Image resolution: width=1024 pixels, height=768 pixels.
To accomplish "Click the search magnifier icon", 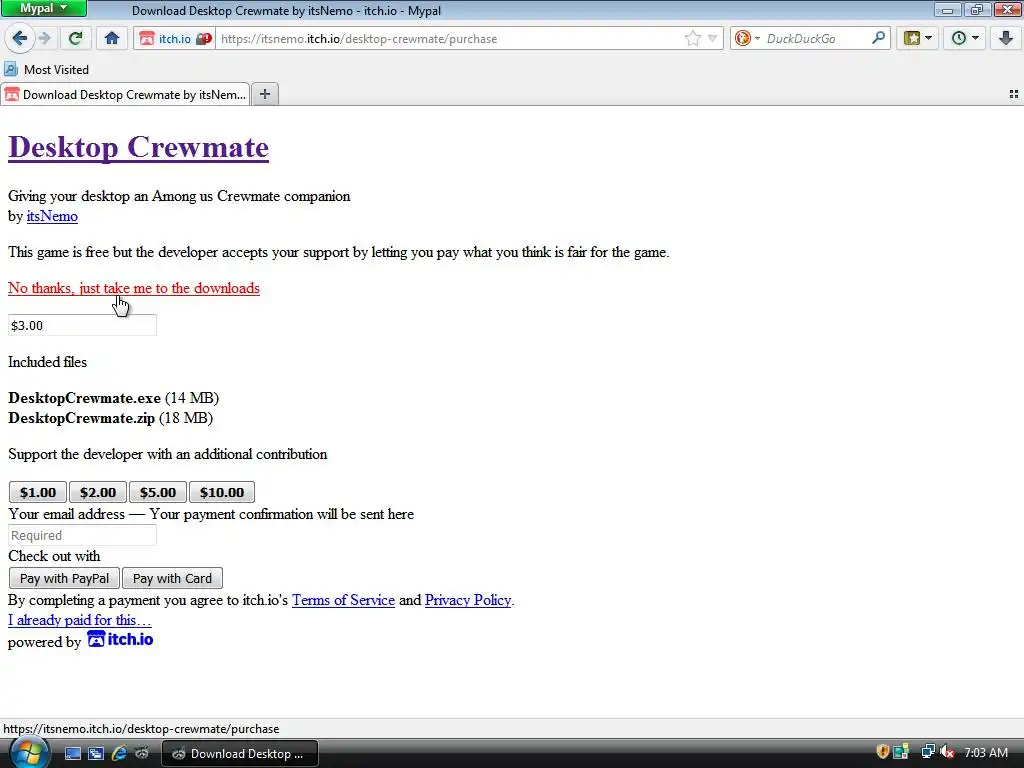I will point(878,38).
